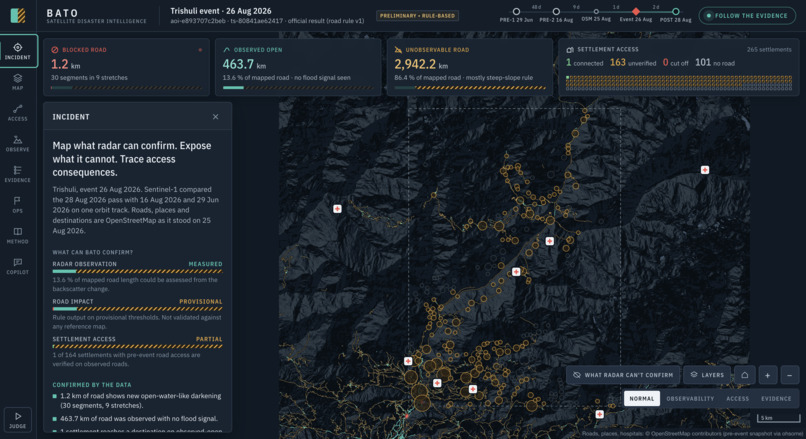
Task: Select the PRE-1 29 Jun timeline point
Action: pyautogui.click(x=517, y=11)
